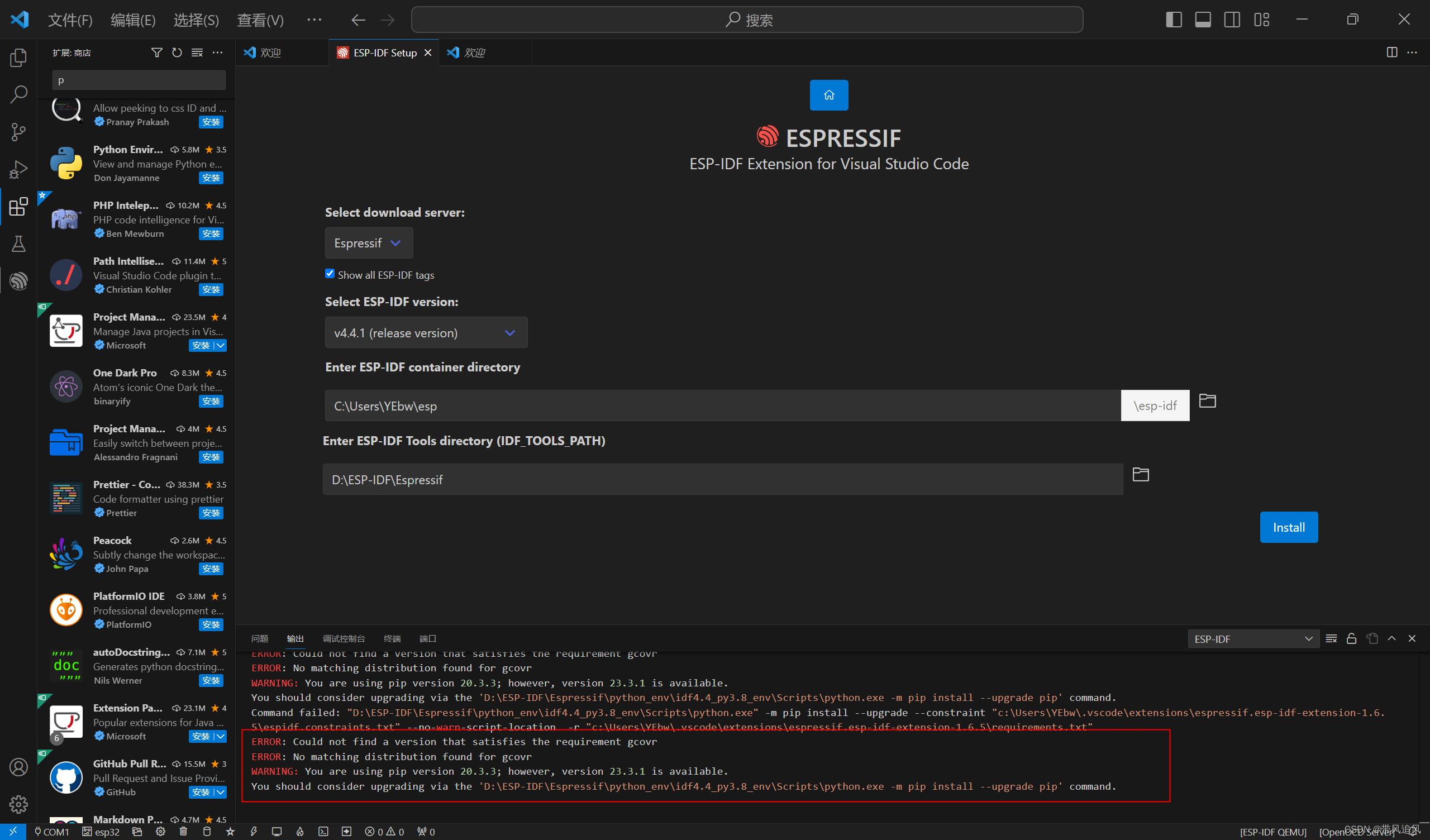Filter extensions with funnel icon
The image size is (1430, 840).
tap(156, 53)
